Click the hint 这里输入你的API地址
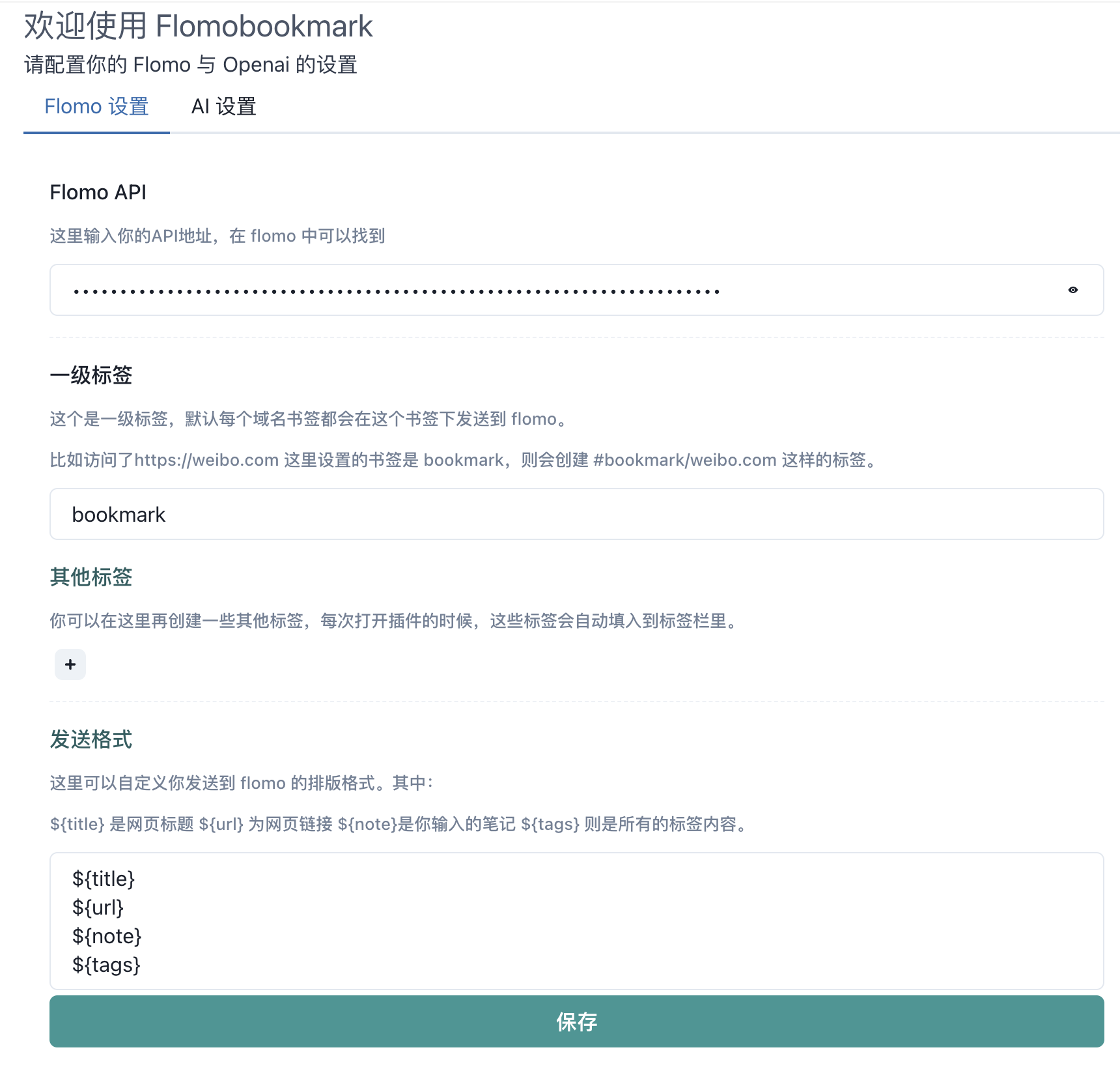Viewport: 1120px width, 1067px height. [217, 236]
